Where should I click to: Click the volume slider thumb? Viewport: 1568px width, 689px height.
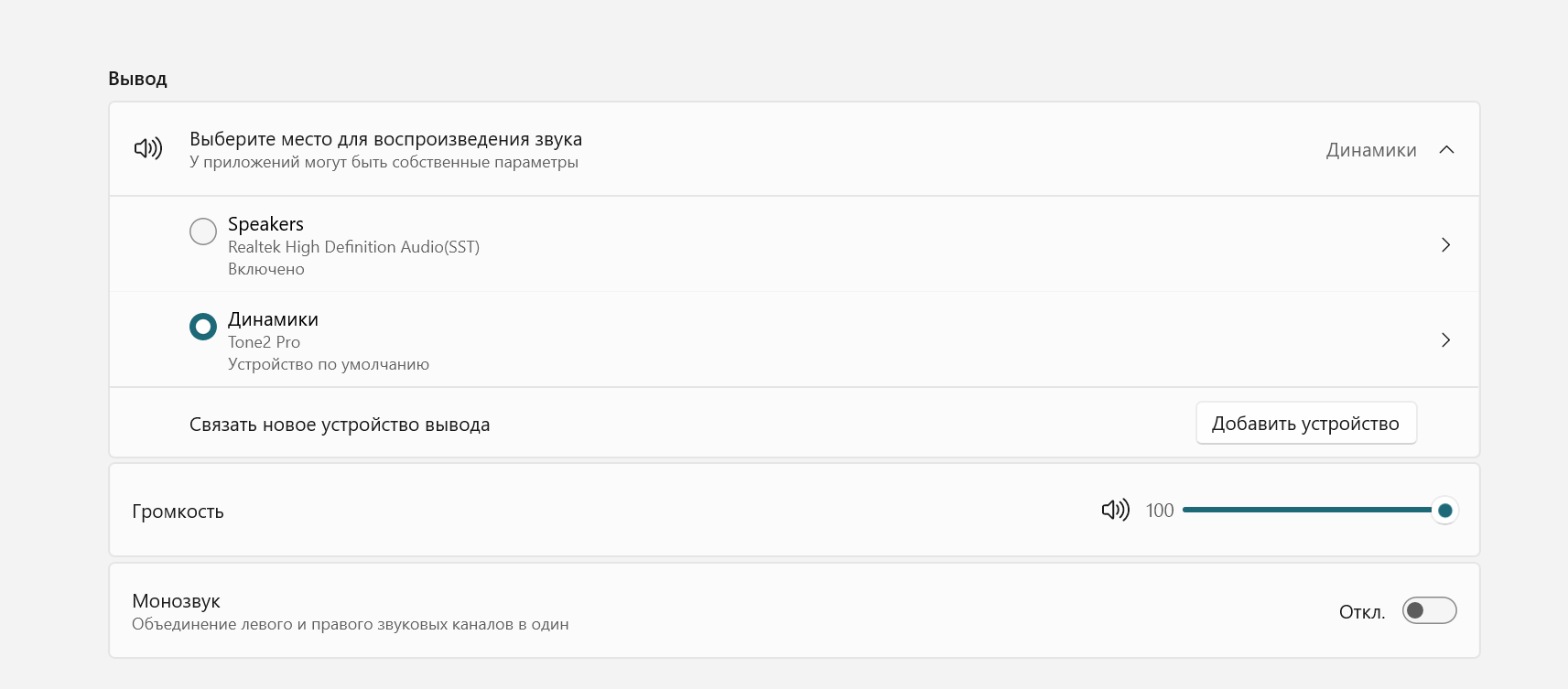[x=1444, y=511]
